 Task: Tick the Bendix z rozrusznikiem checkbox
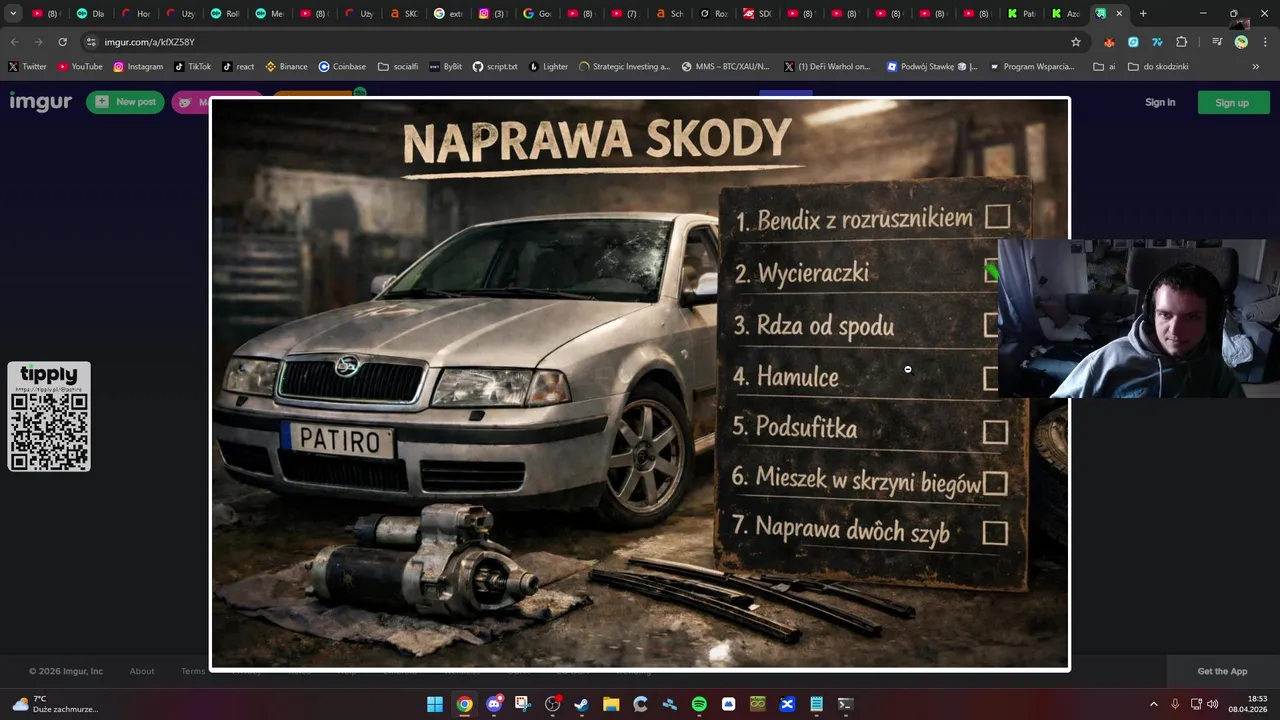tap(997, 217)
